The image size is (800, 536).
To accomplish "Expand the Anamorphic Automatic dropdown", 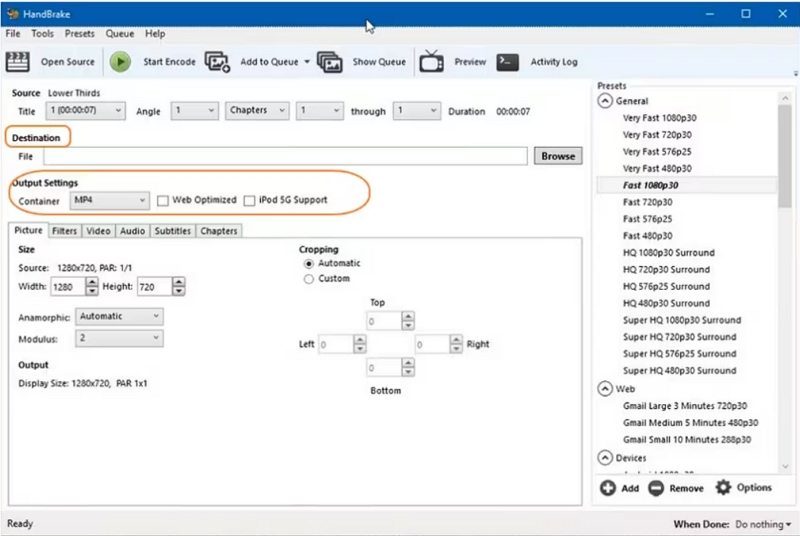I will [x=119, y=316].
